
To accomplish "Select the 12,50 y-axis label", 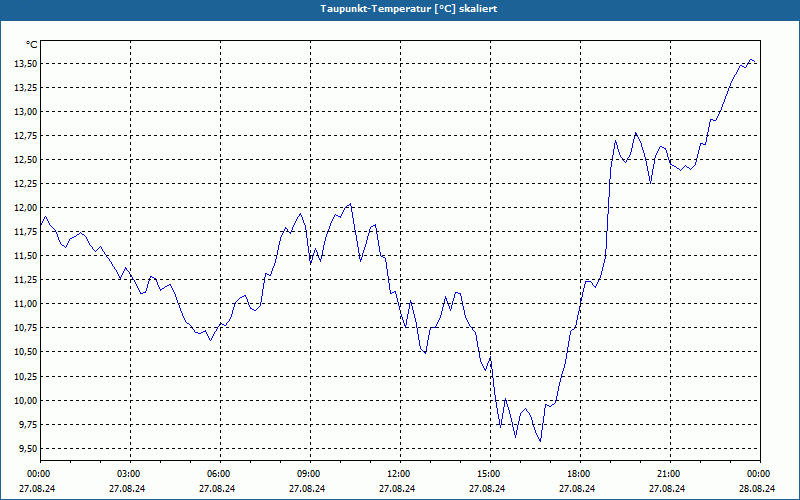I will pos(27,160).
